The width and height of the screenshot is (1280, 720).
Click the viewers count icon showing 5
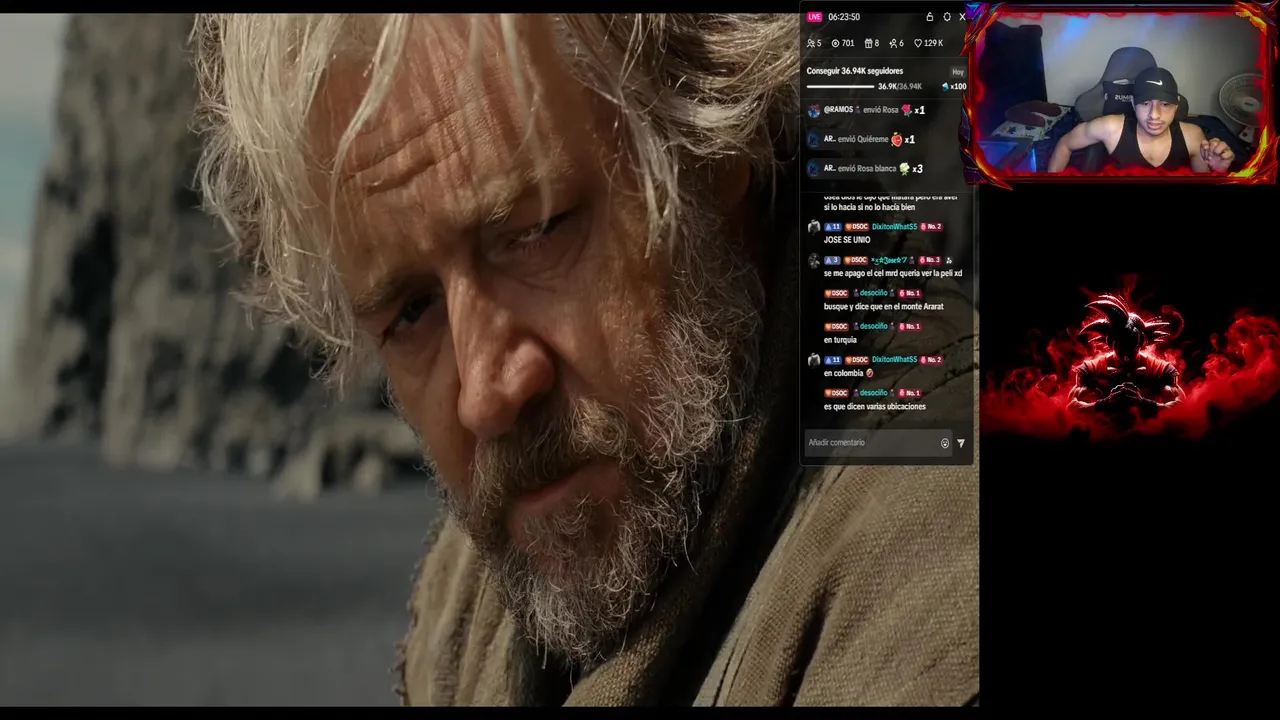pos(811,43)
